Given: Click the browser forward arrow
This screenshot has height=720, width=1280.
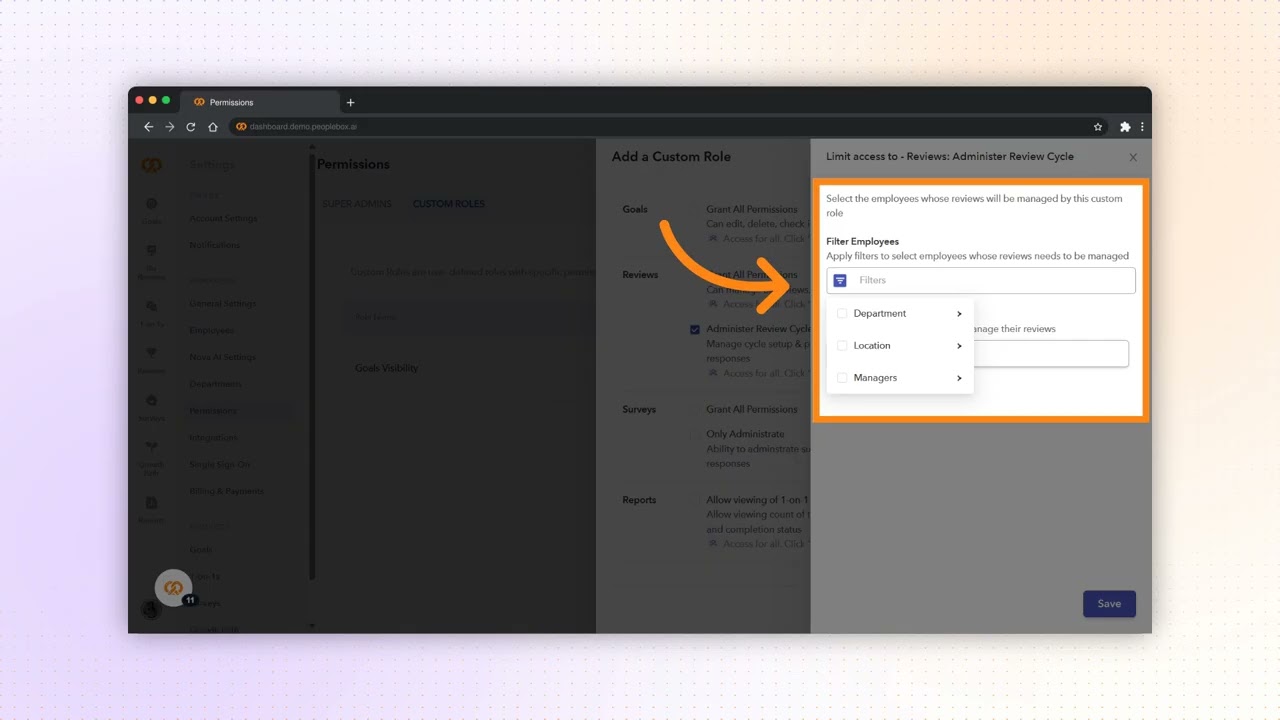Looking at the screenshot, I should click(x=170, y=127).
